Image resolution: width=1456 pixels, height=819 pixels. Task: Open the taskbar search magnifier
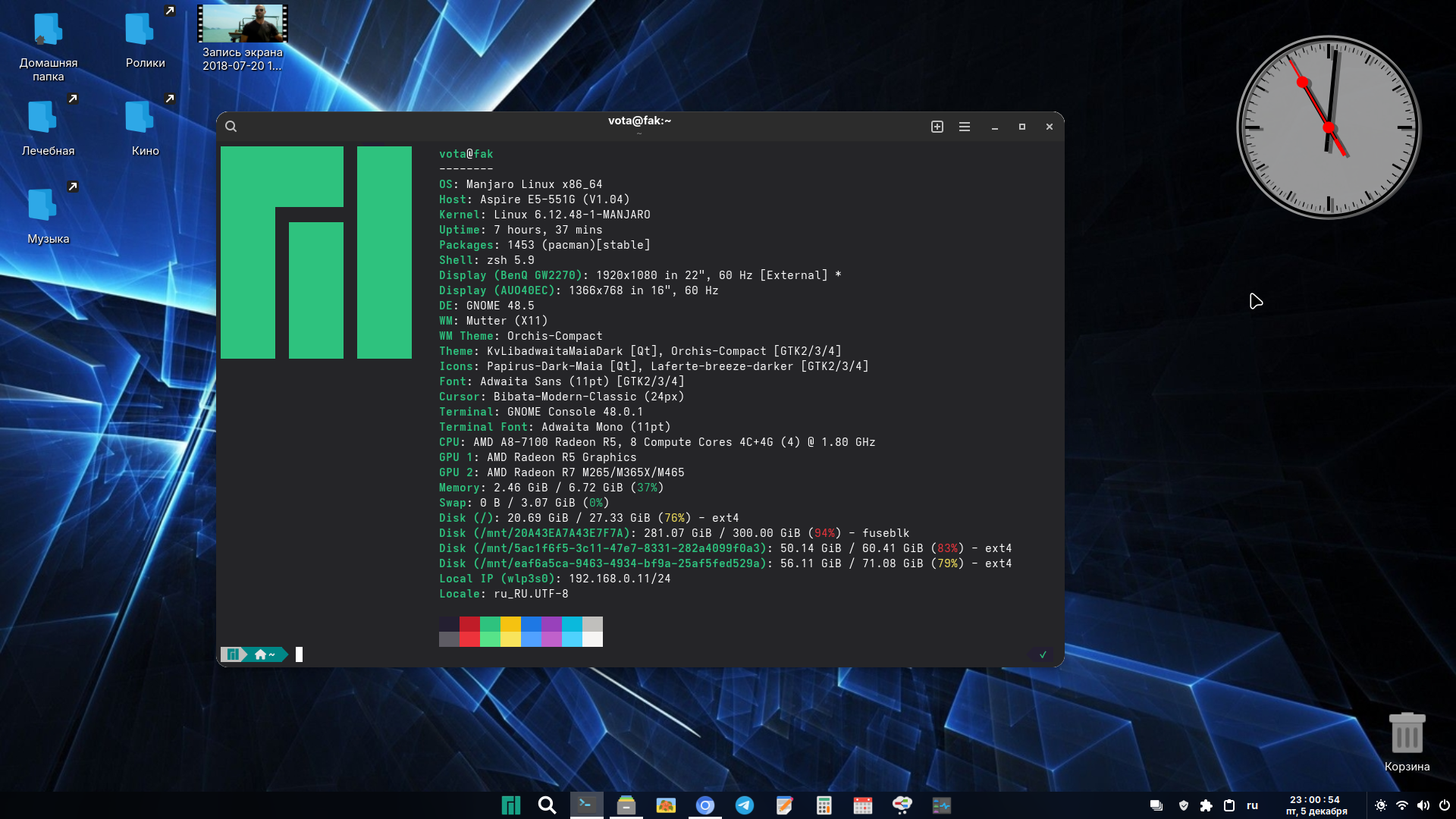click(547, 805)
